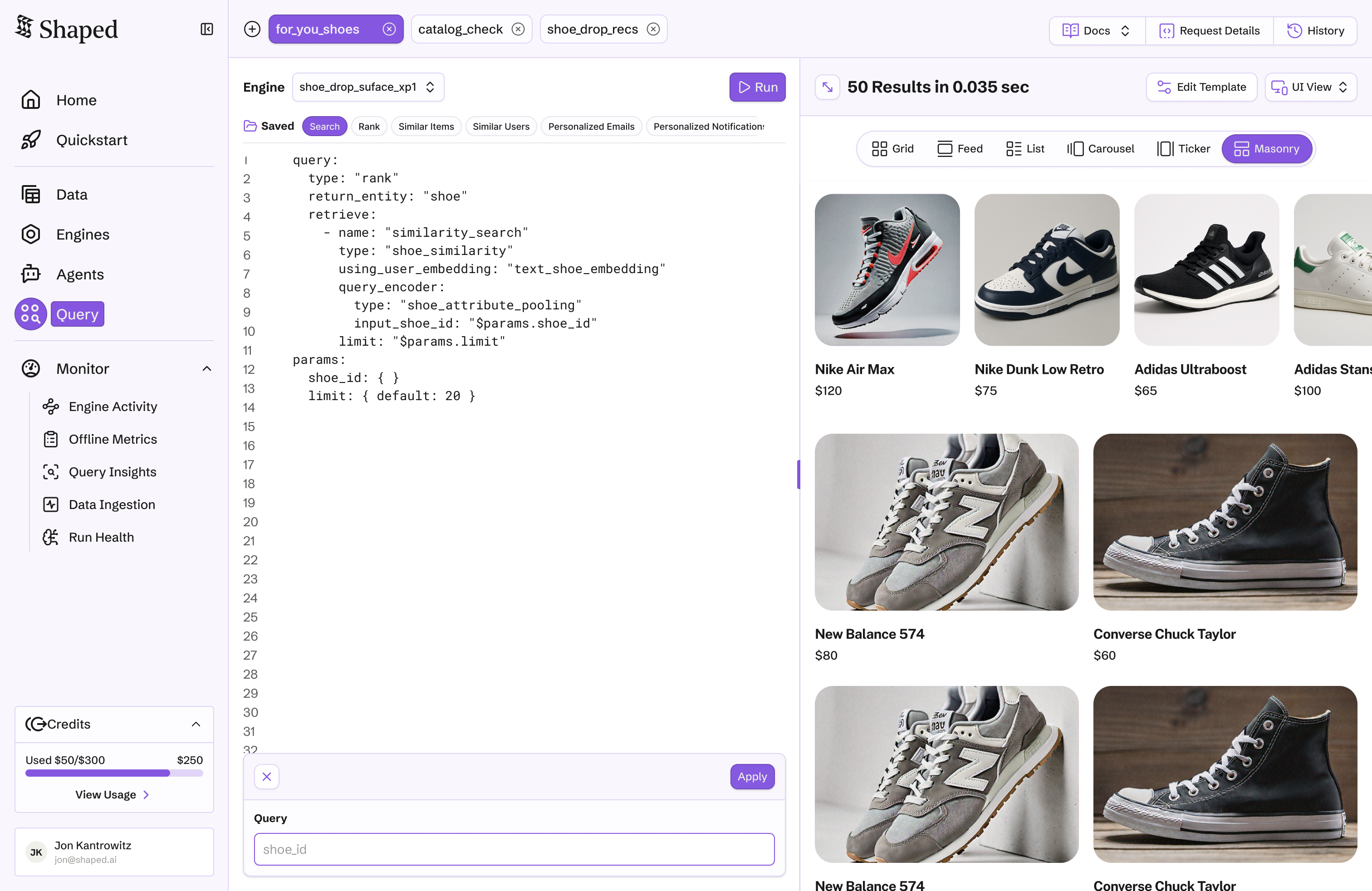
Task: Click the Shaped logo
Action: click(66, 29)
